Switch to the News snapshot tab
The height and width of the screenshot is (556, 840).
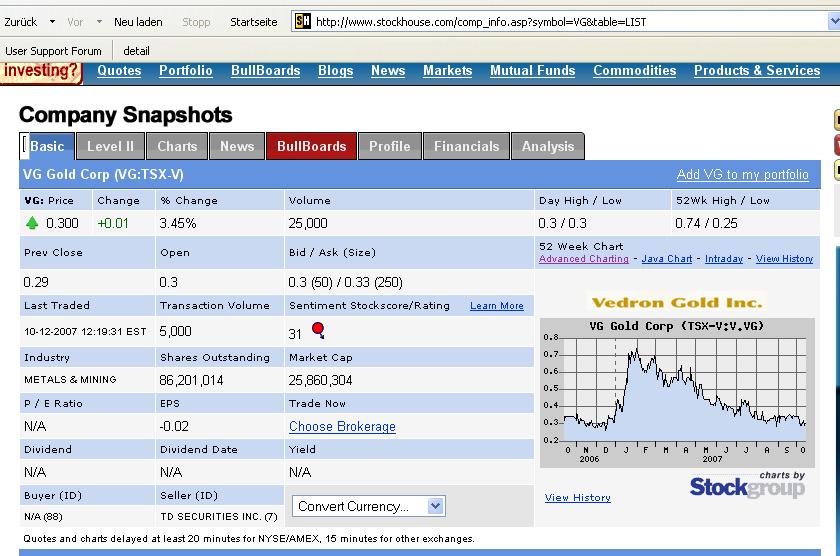[237, 146]
